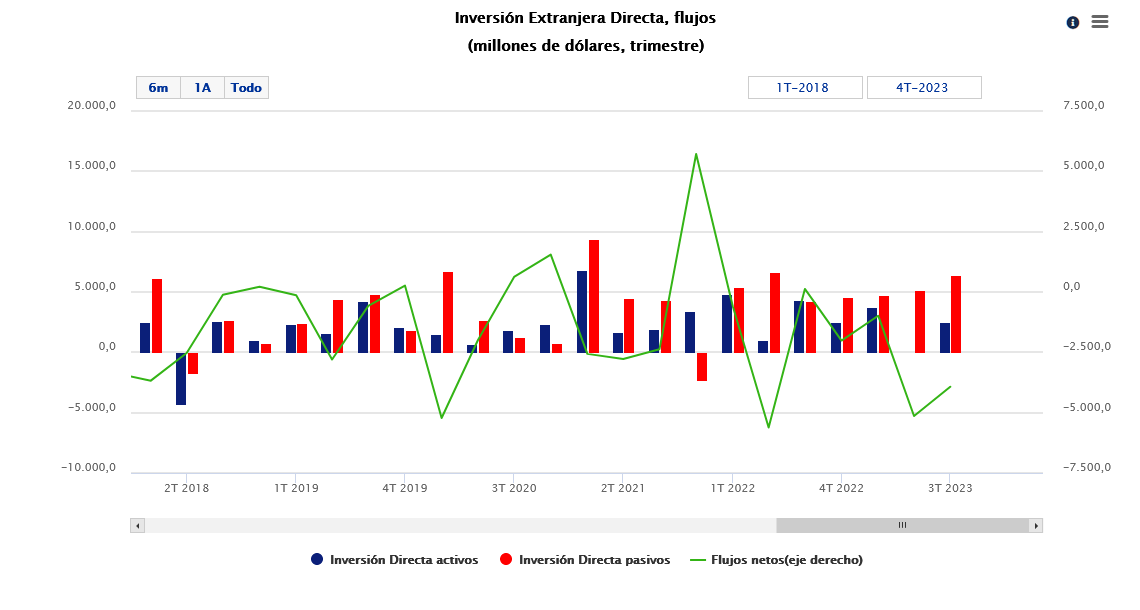Toggle Inversión Directa activos legend series
This screenshot has height=610, width=1140.
[x=404, y=560]
